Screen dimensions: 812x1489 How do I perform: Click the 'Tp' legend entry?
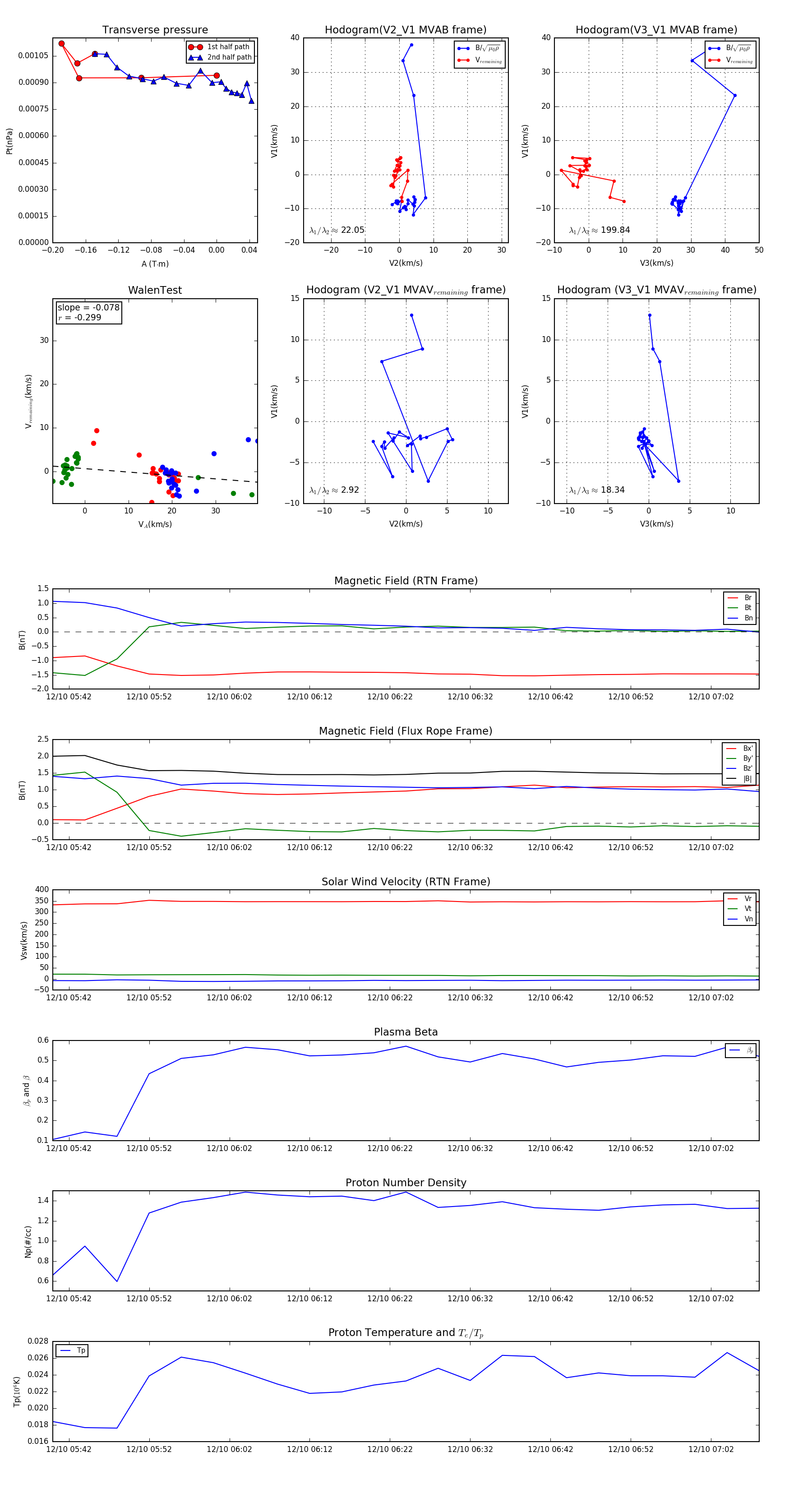click(x=72, y=1350)
